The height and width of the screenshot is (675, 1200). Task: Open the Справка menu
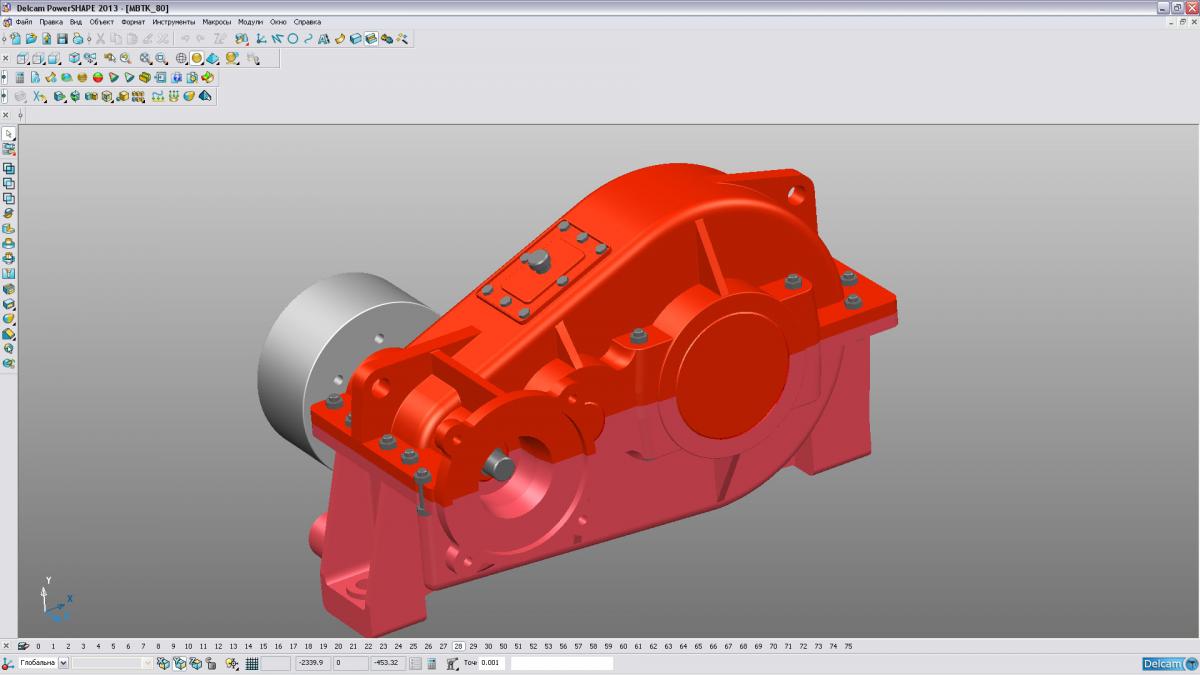[x=307, y=21]
